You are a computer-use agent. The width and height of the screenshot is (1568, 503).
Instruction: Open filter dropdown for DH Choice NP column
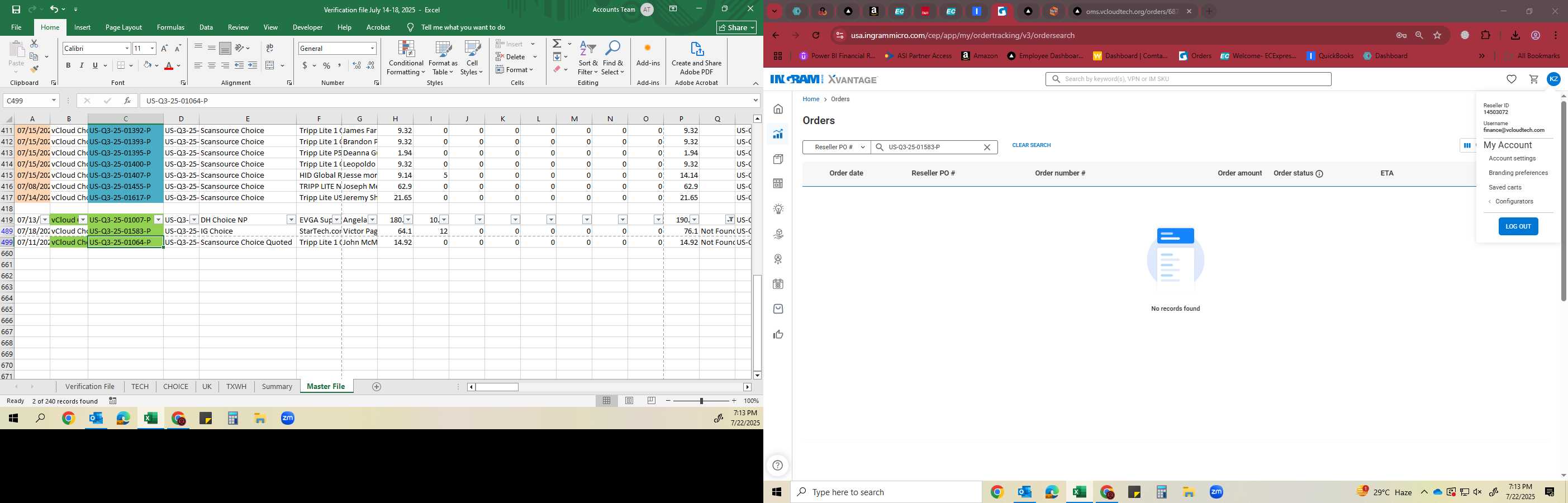click(x=291, y=220)
